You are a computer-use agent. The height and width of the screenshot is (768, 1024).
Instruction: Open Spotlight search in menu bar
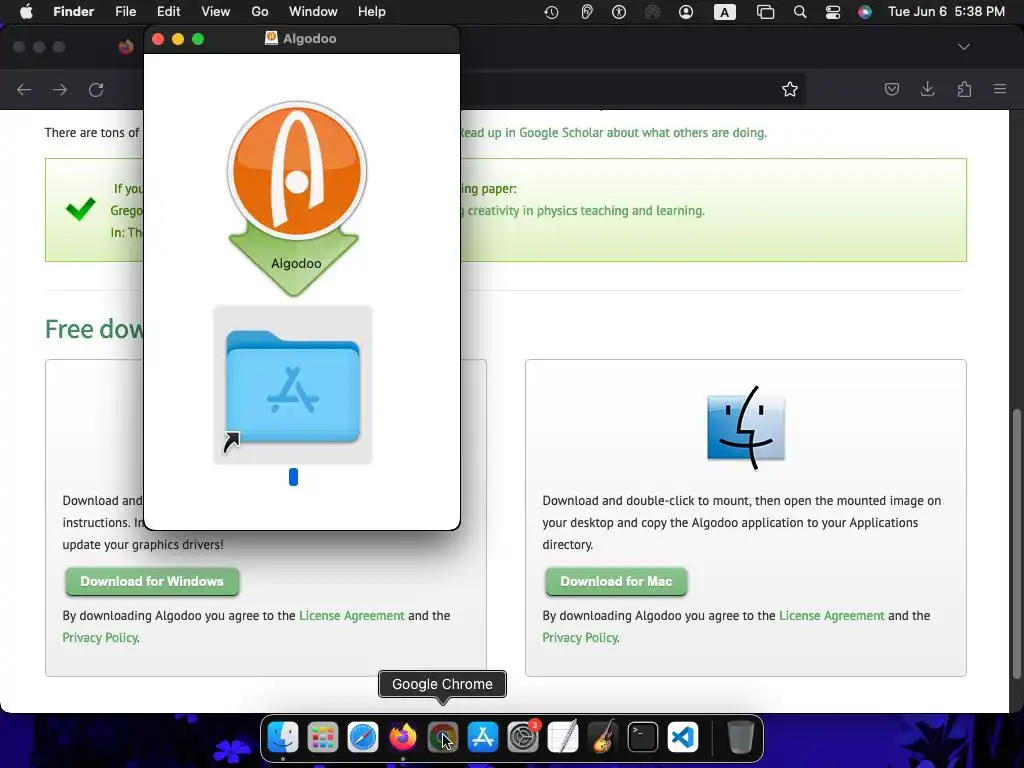pyautogui.click(x=799, y=12)
